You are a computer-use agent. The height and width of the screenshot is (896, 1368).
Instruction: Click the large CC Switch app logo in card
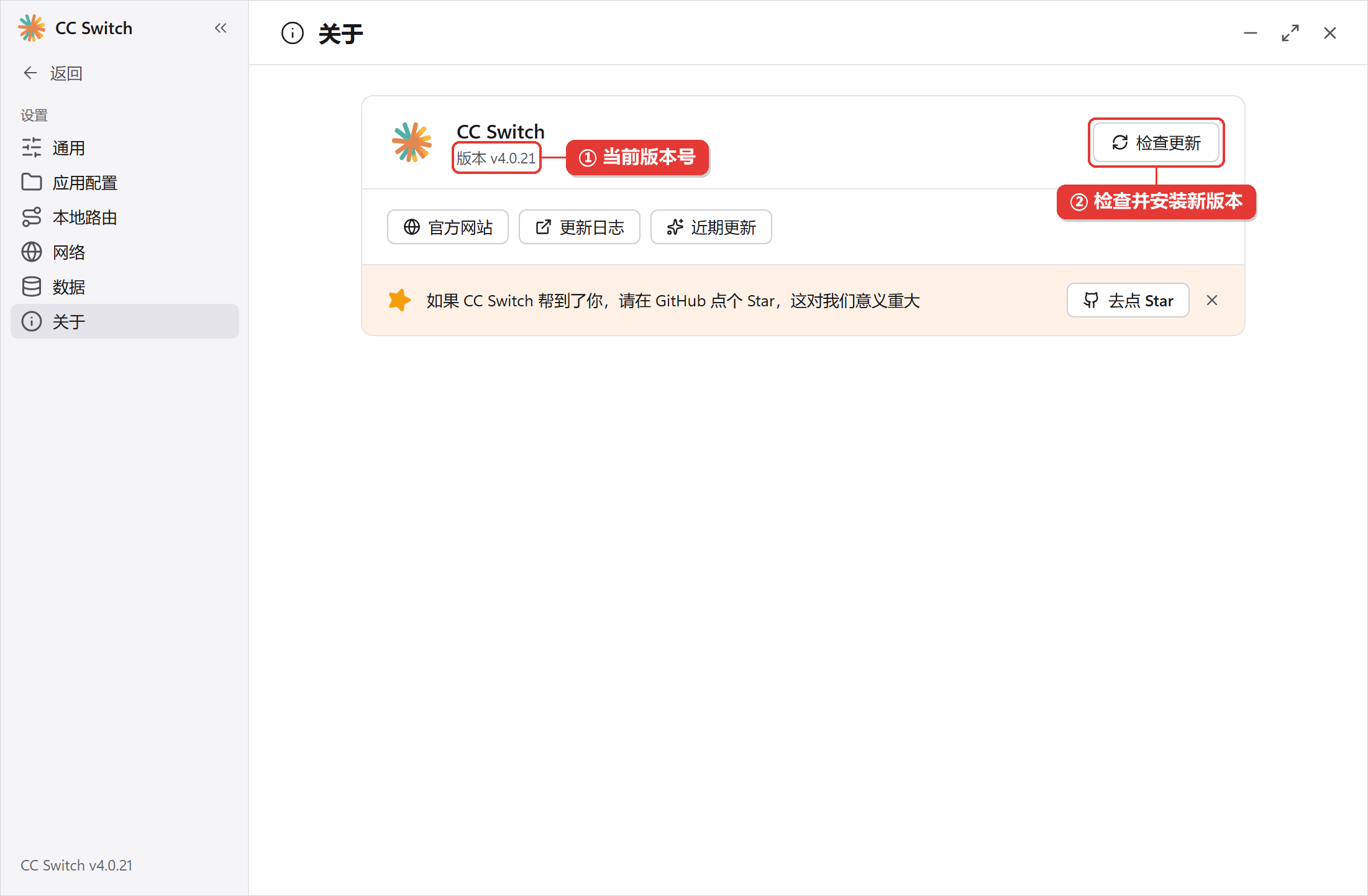[412, 143]
